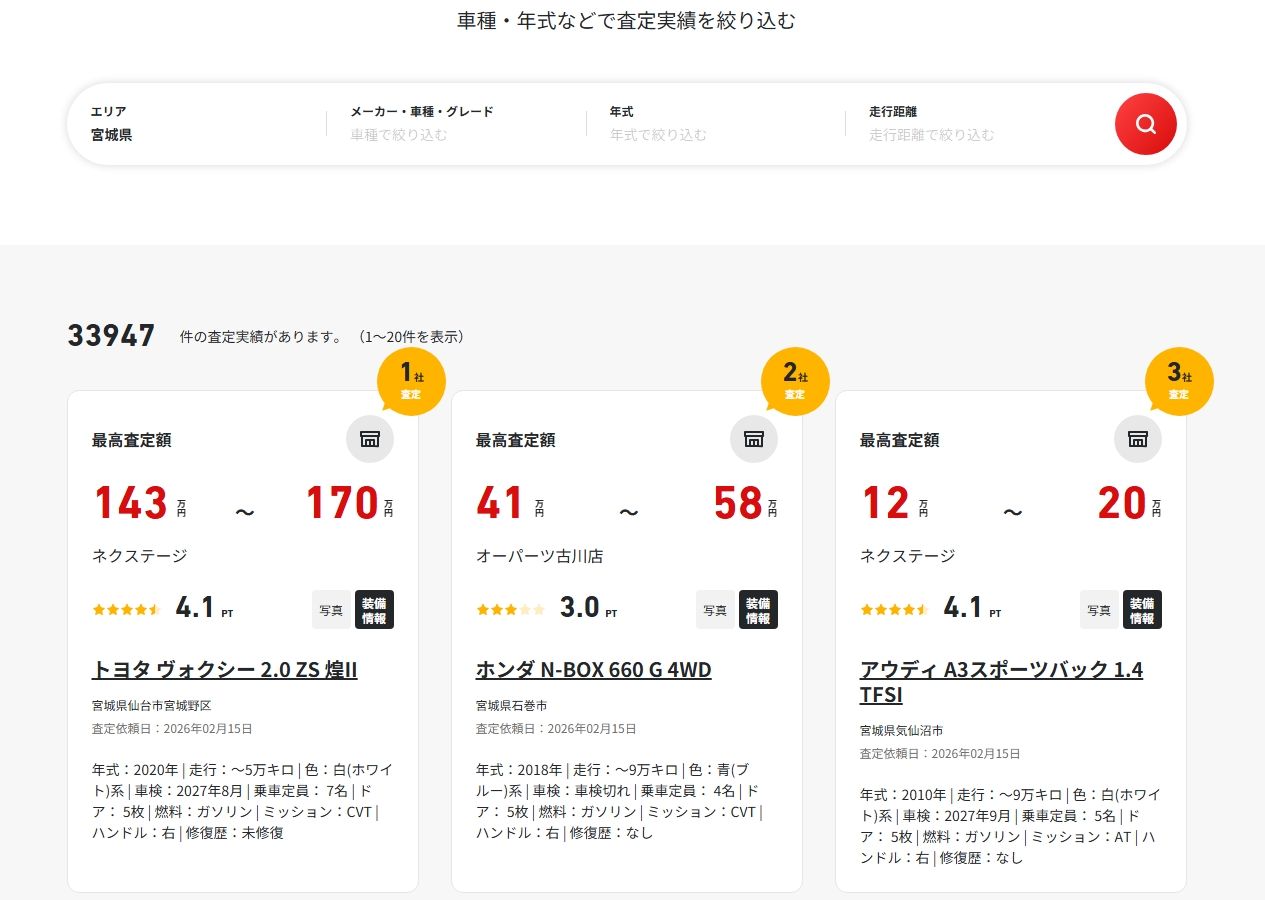Click 装備情報 button on N-BOX card

tap(758, 610)
